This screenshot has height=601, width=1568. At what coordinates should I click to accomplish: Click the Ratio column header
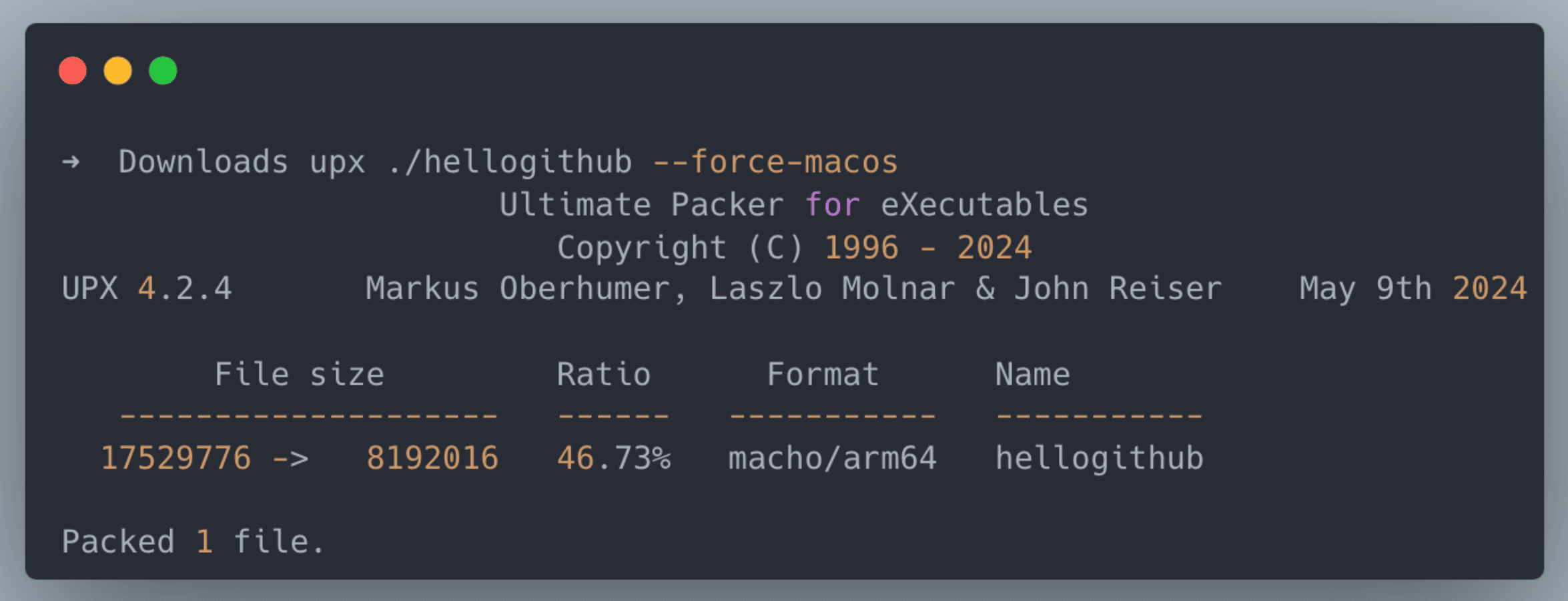click(x=604, y=374)
